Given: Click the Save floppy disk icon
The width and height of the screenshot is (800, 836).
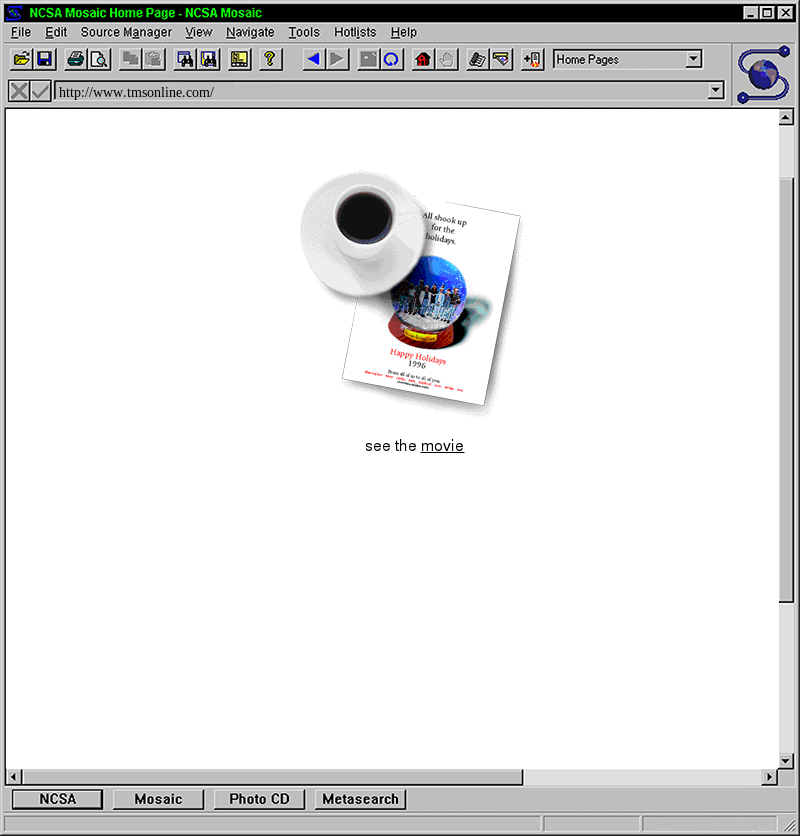Looking at the screenshot, I should 45,60.
